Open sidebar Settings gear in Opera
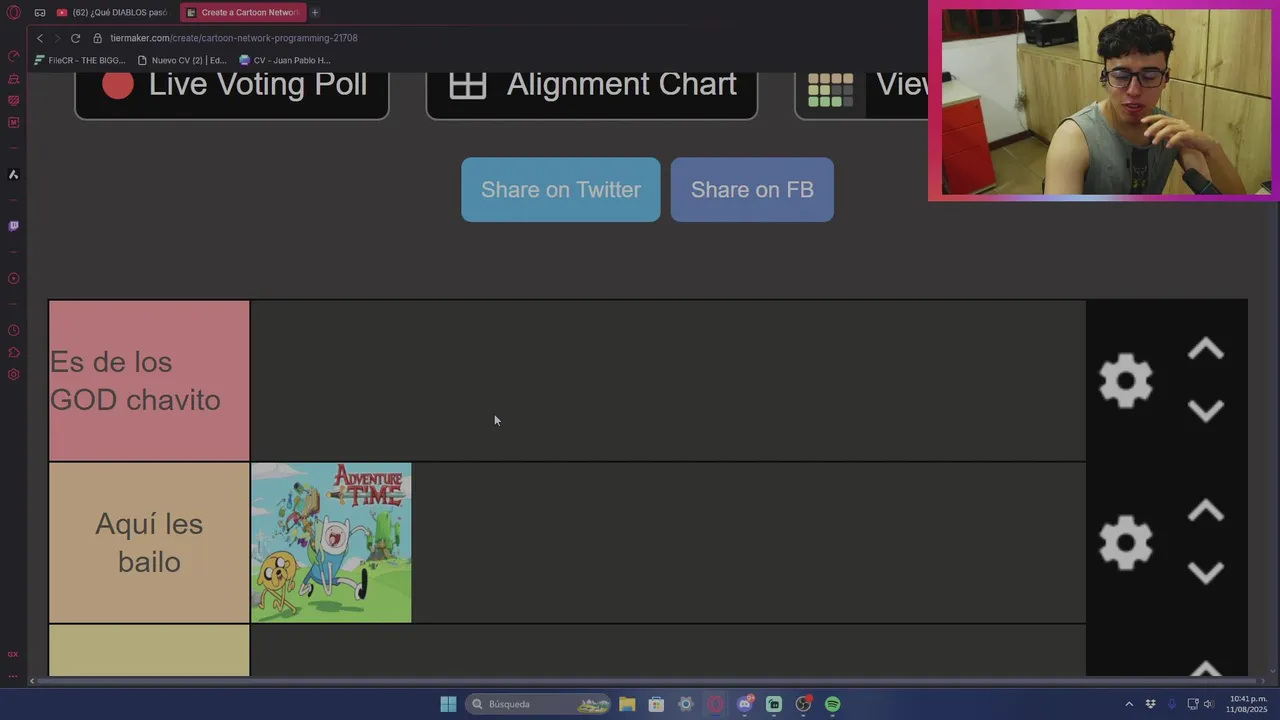This screenshot has width=1280, height=720. [x=13, y=374]
